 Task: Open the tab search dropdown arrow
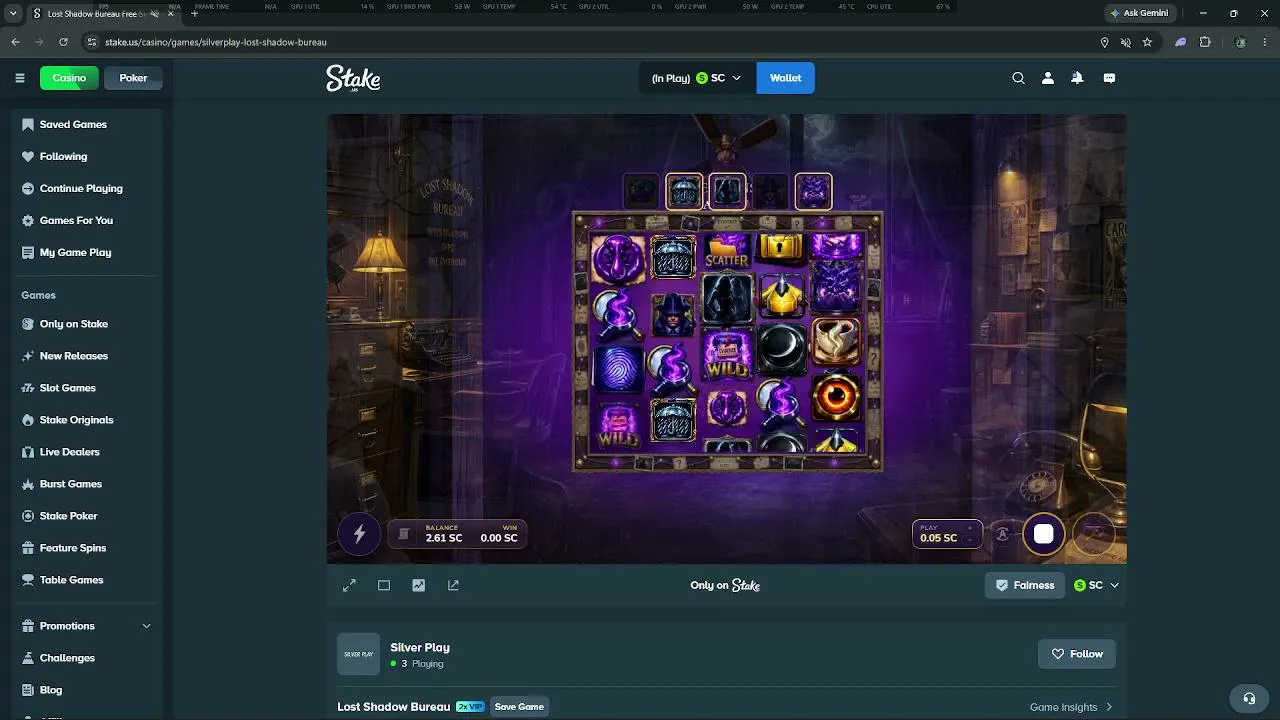(14, 14)
